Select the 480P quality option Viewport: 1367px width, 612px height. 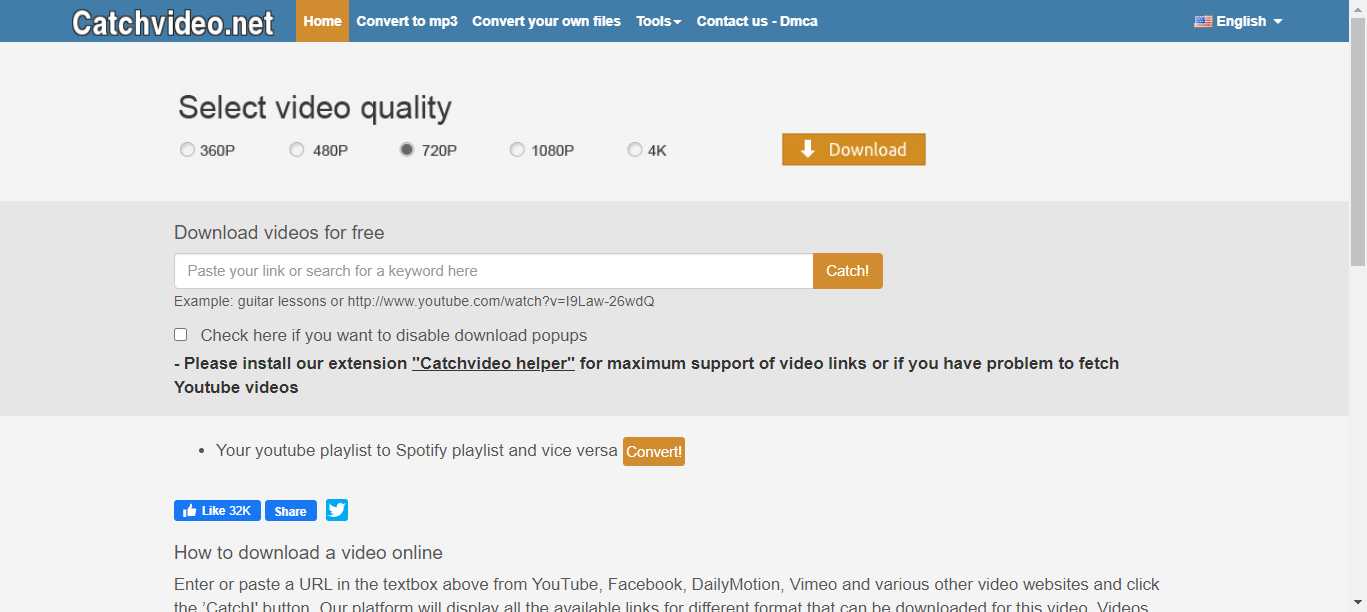(x=297, y=150)
